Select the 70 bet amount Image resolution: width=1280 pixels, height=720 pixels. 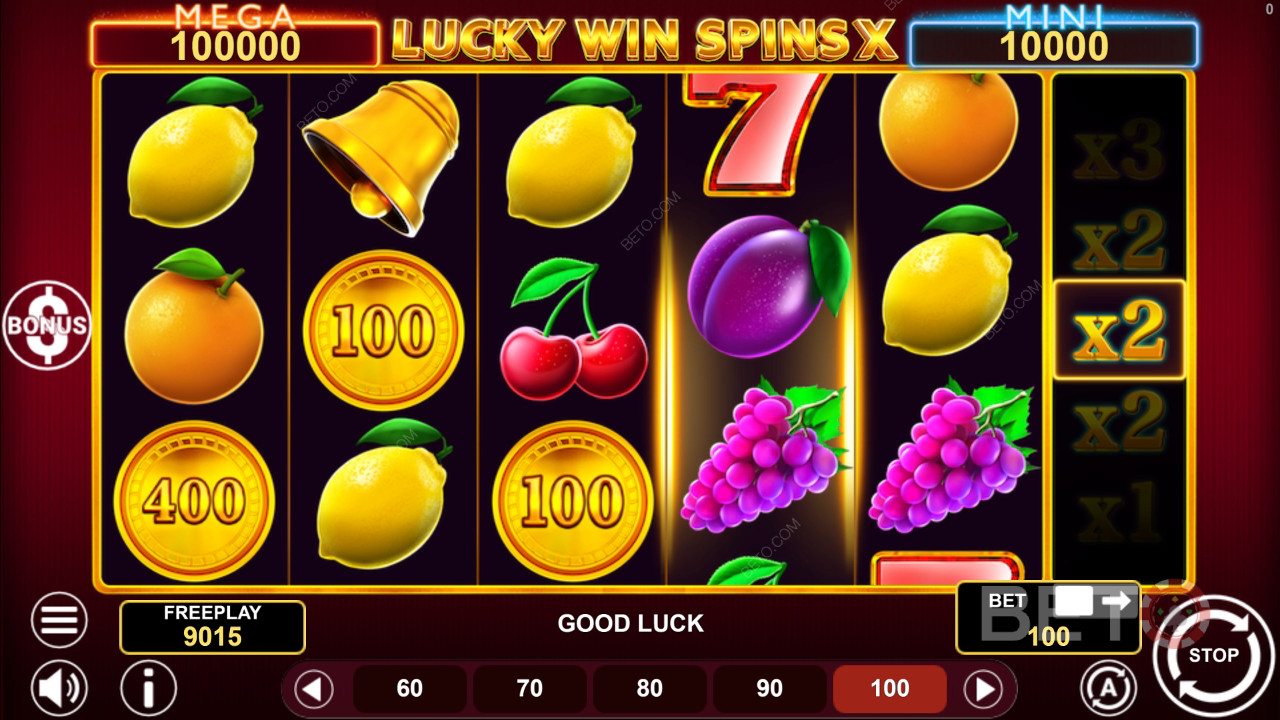530,689
